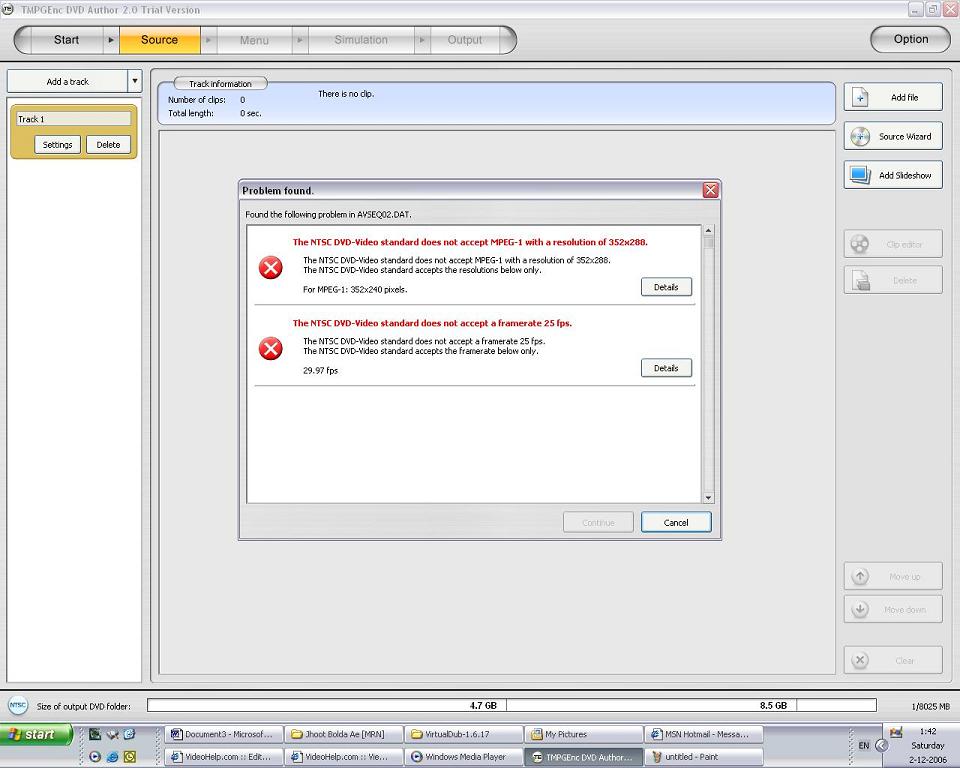Open the Option button

coord(910,39)
